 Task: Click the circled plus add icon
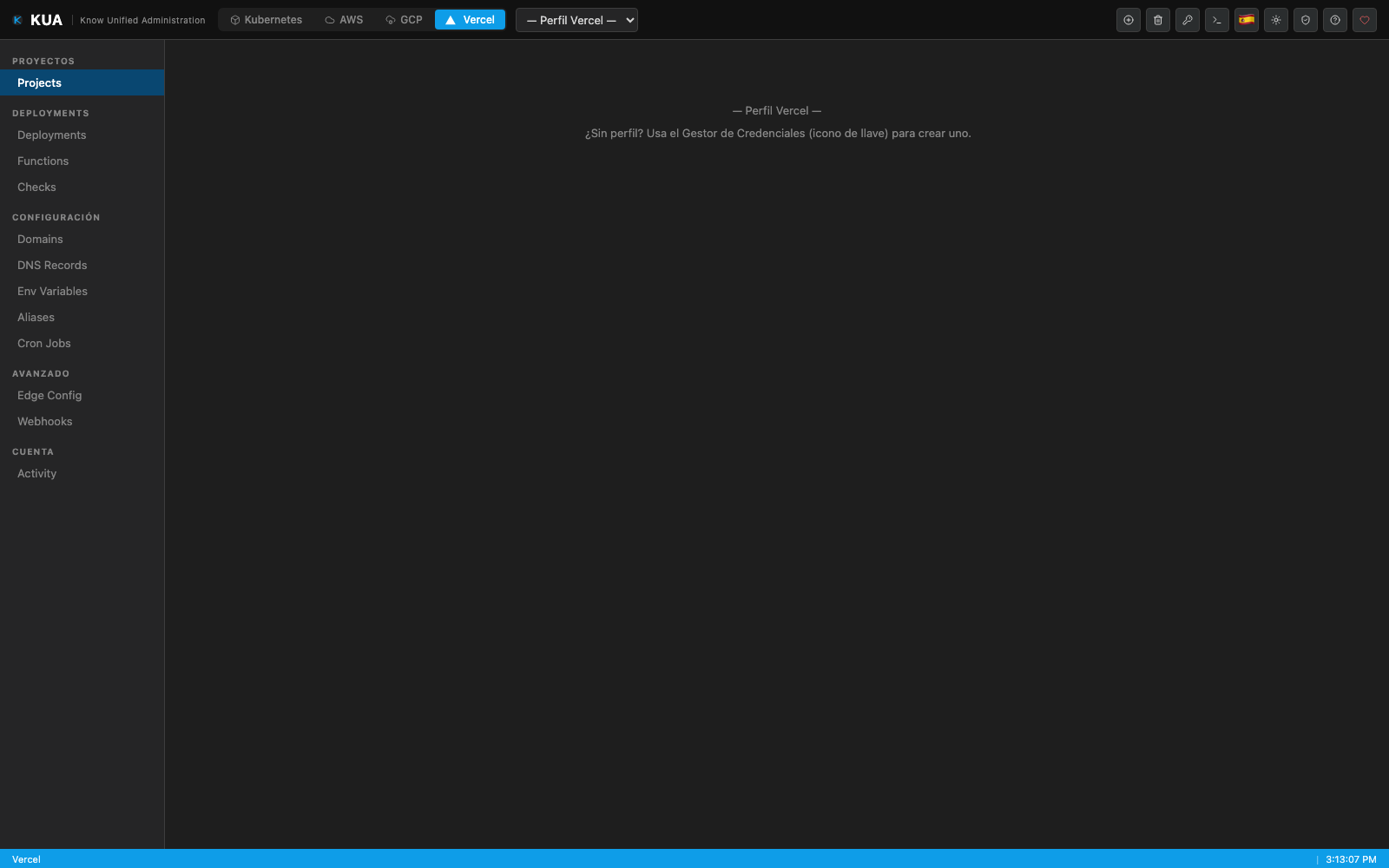coord(1129,20)
